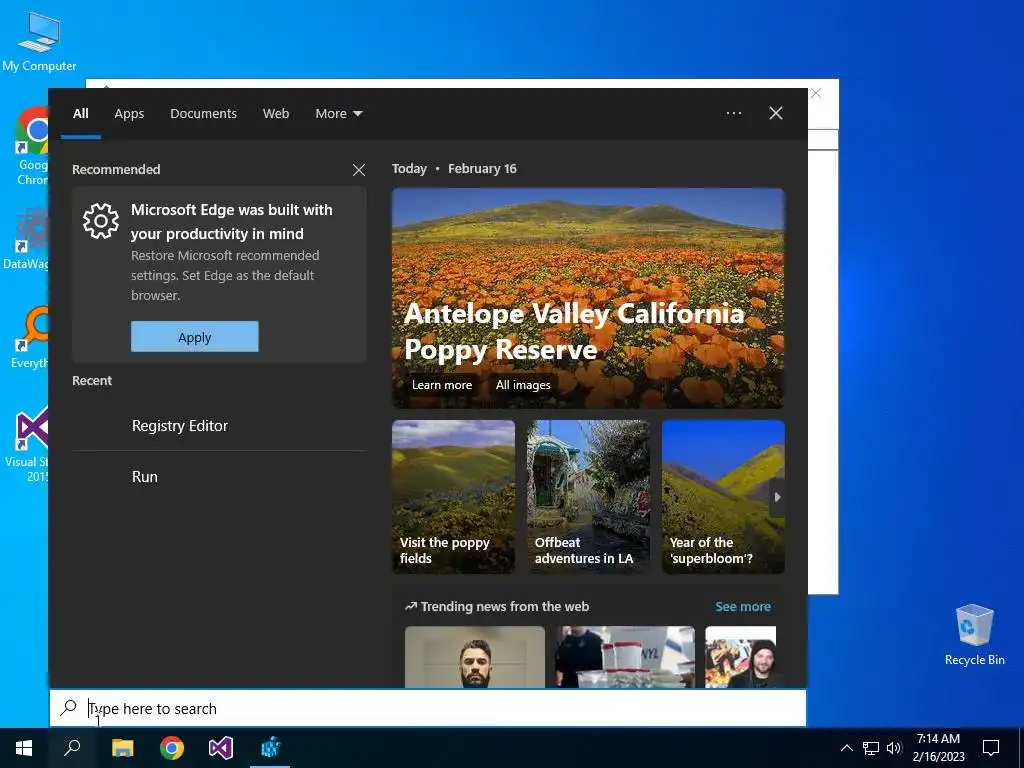
Task: Select the DataWag desktop shortcut
Action: (26, 239)
